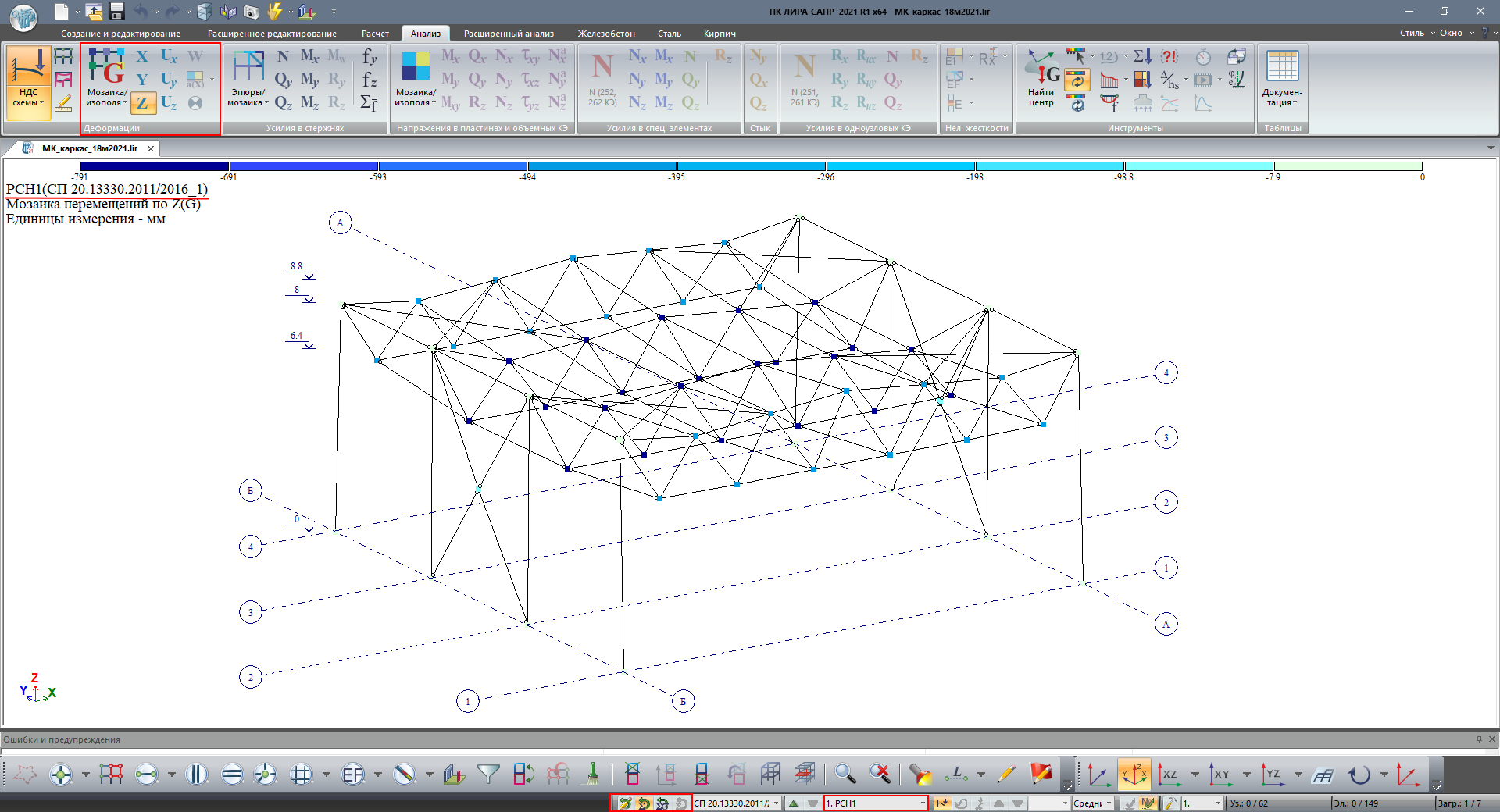The height and width of the screenshot is (812, 1500).
Task: Show the Uy rotation mosaic
Action: tap(169, 80)
